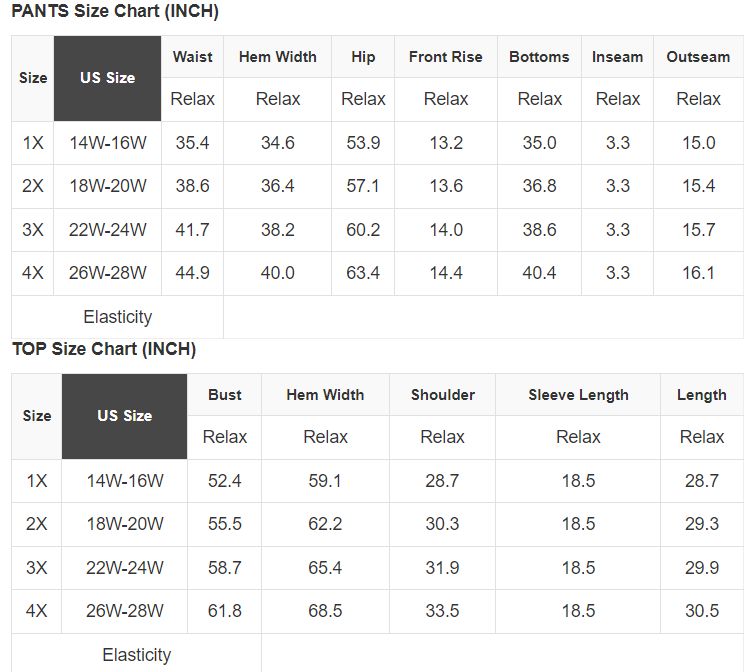Select dark US Size header in top chart

[x=125, y=416]
